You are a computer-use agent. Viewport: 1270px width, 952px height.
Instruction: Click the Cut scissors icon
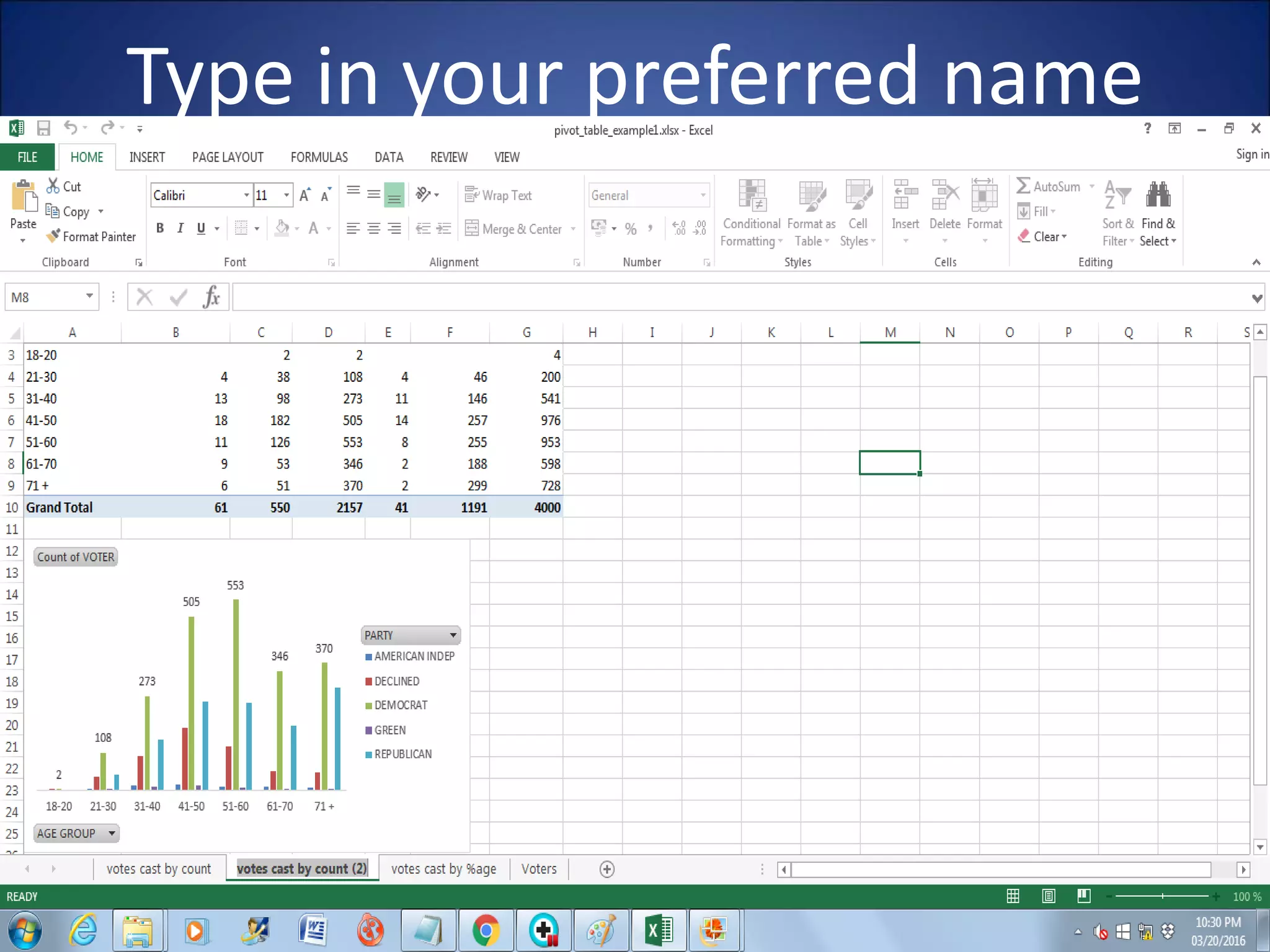coord(53,186)
